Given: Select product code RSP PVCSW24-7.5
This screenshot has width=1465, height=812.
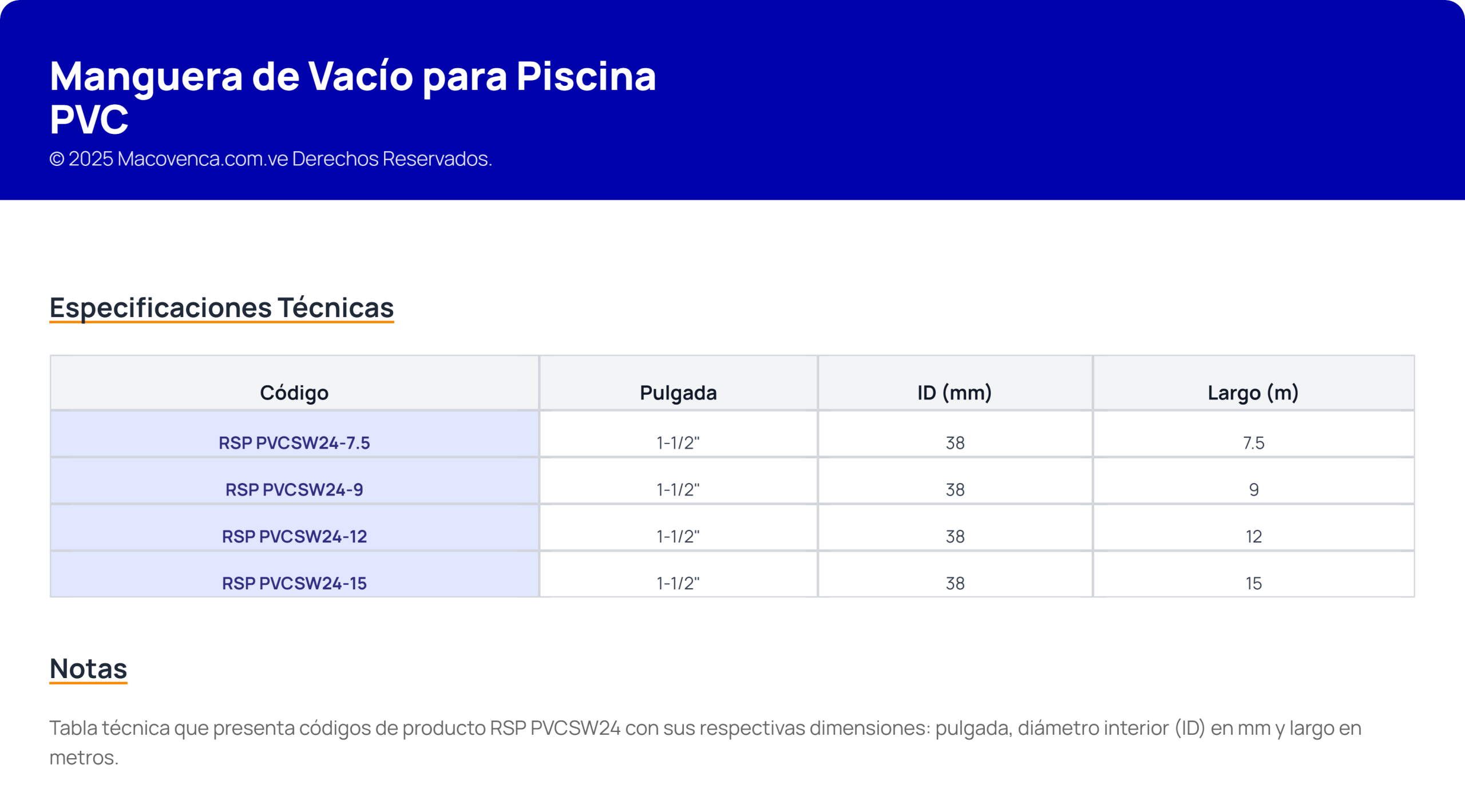Looking at the screenshot, I should tap(294, 442).
